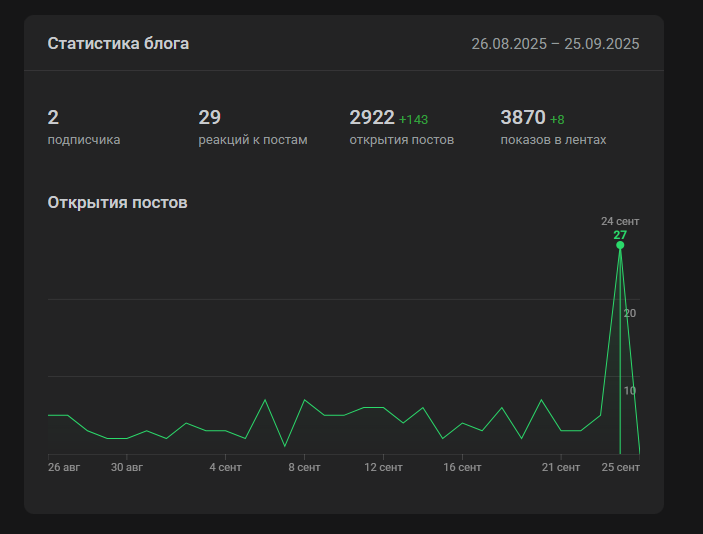This screenshot has width=703, height=534.
Task: Click the green +143 change indicator
Action: [x=413, y=120]
